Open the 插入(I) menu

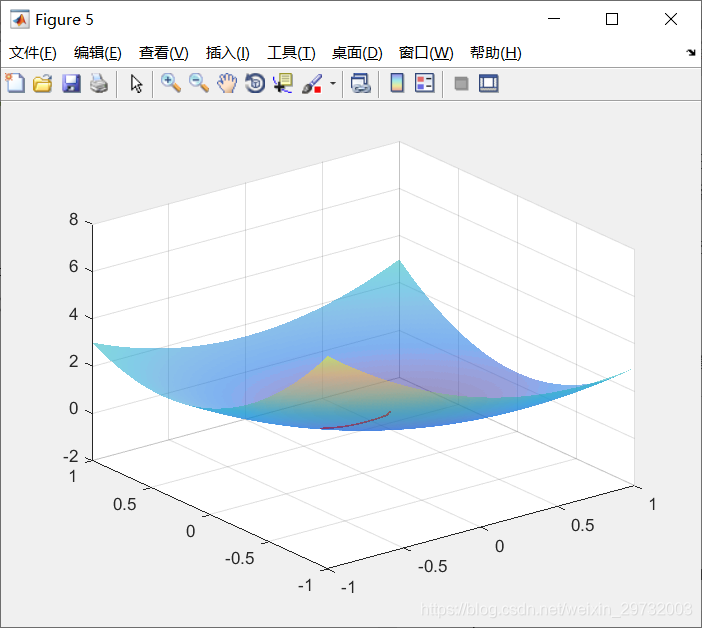(x=227, y=53)
